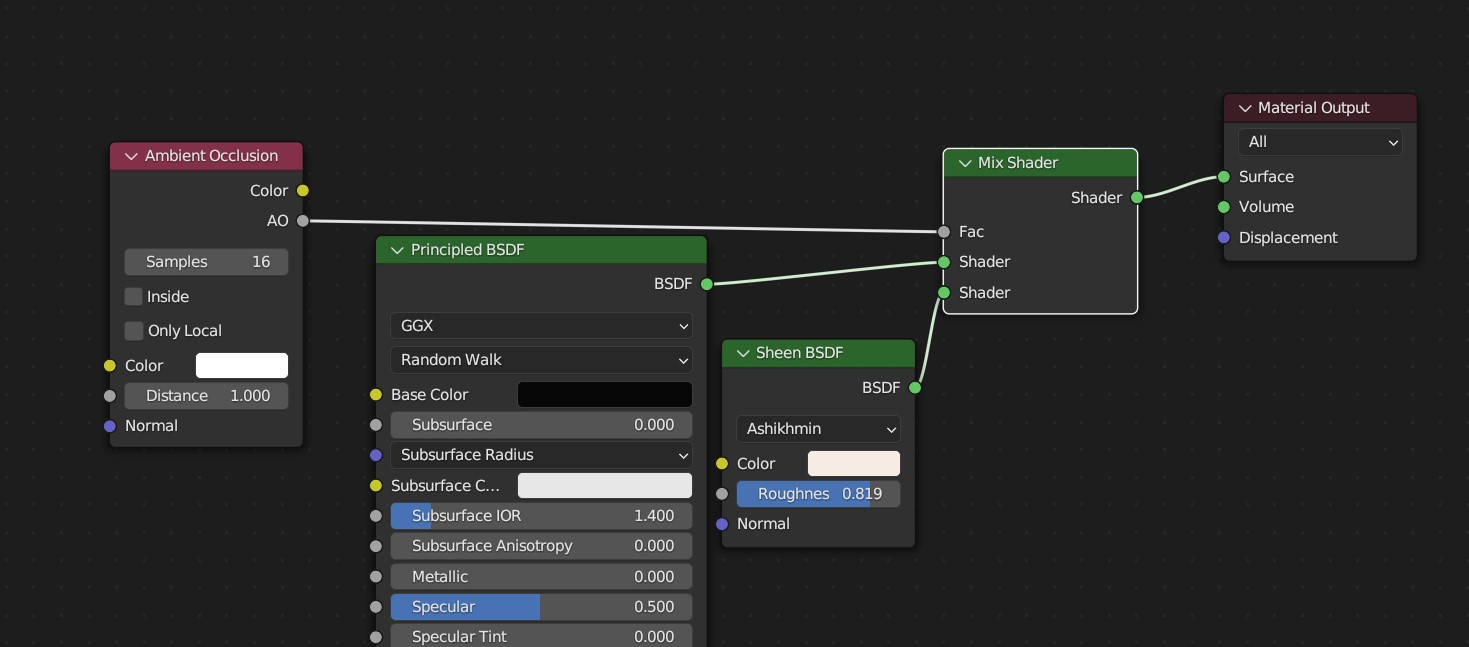
Task: Click the Ambient Occlusion Normal input socket
Action: 110,426
